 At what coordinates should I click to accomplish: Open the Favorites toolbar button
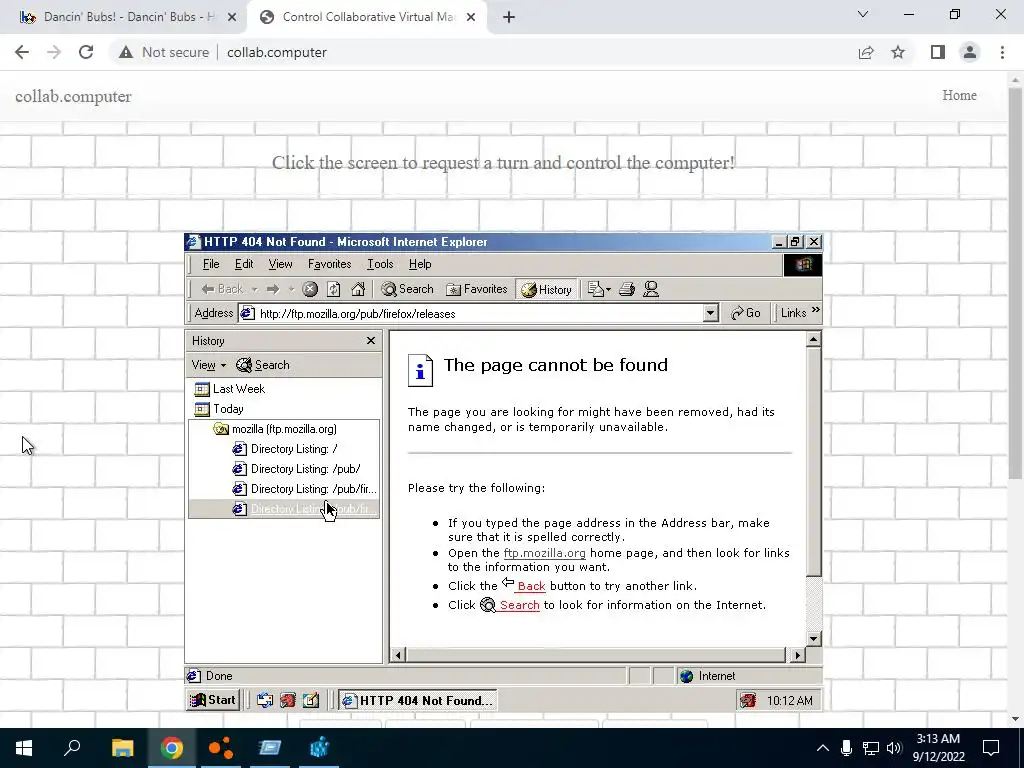pyautogui.click(x=477, y=289)
